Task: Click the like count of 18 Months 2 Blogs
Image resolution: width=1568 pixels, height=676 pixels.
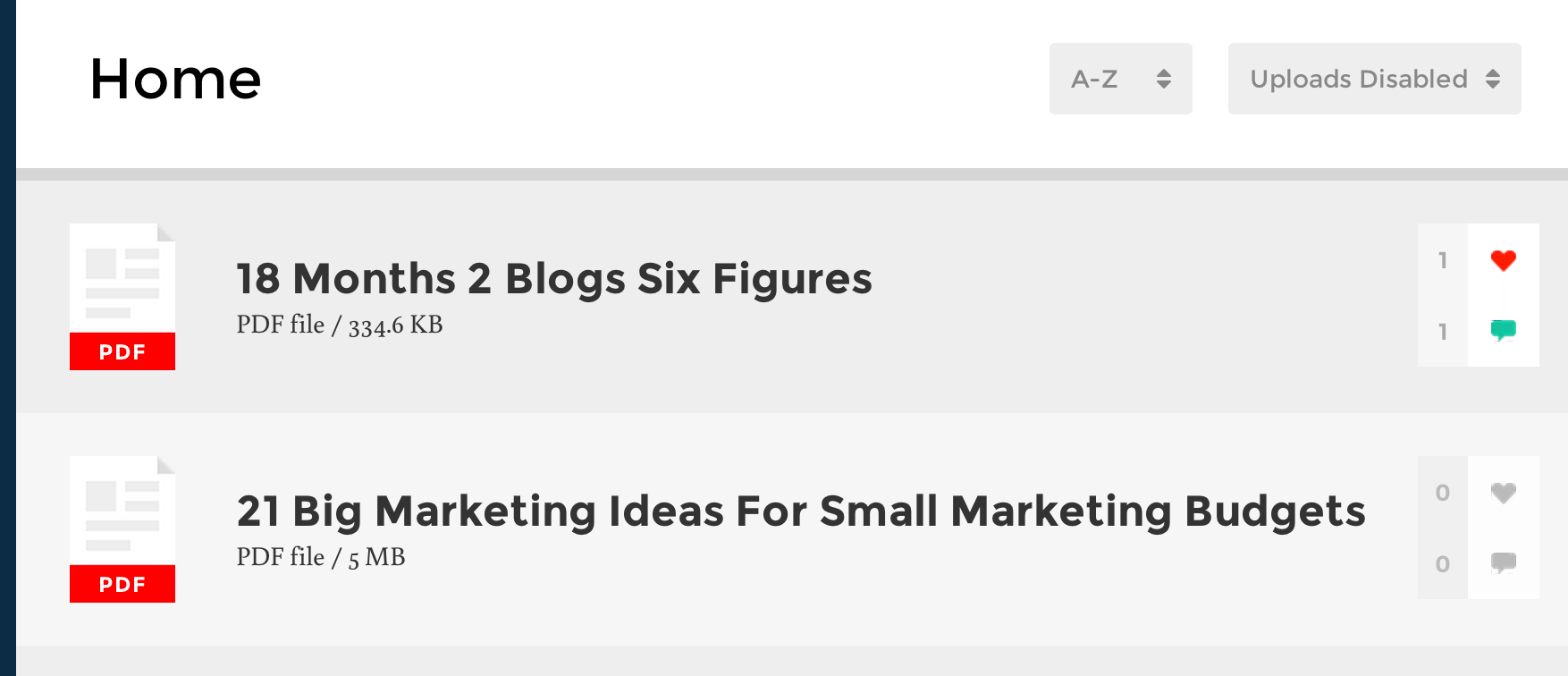Action: click(x=1442, y=260)
